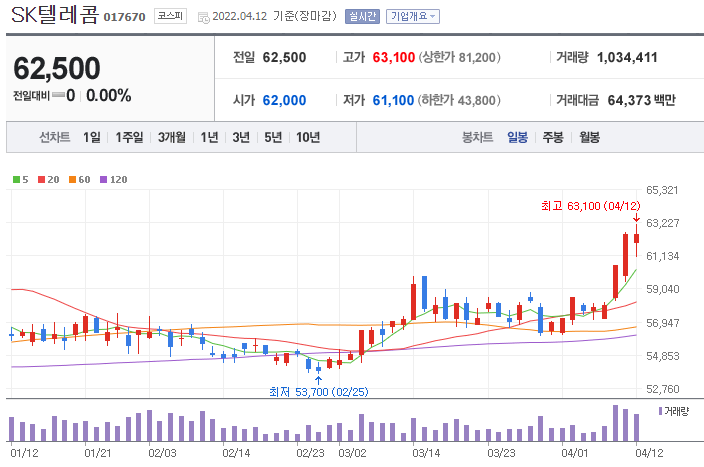Click the clock icon beside the 2022.04.12 date

pos(203,18)
